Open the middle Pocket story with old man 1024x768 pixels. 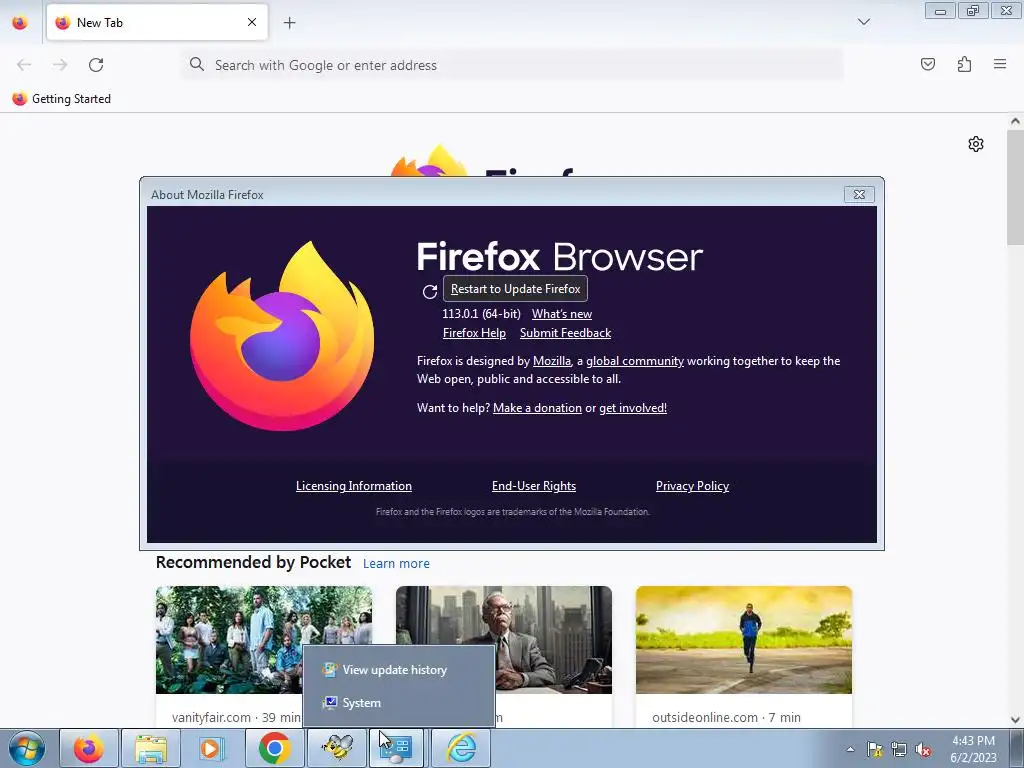[504, 639]
